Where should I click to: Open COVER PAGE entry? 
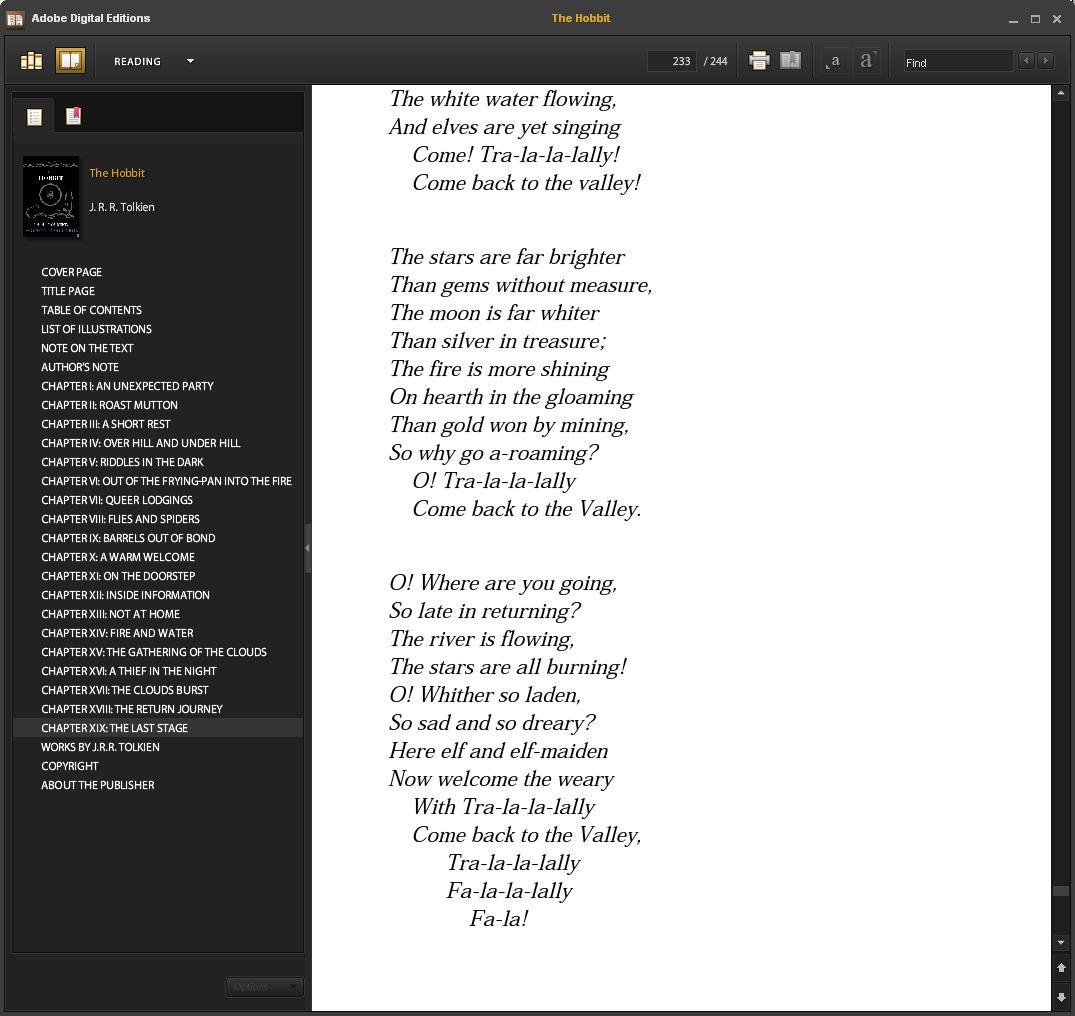(x=71, y=272)
